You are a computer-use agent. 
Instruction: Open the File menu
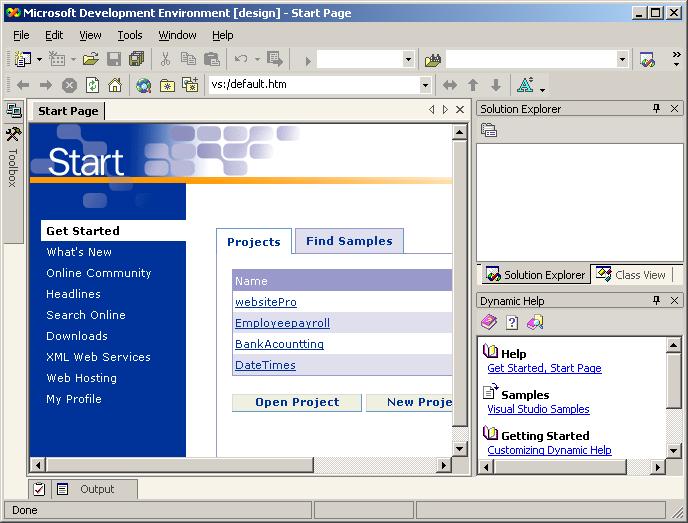(21, 35)
